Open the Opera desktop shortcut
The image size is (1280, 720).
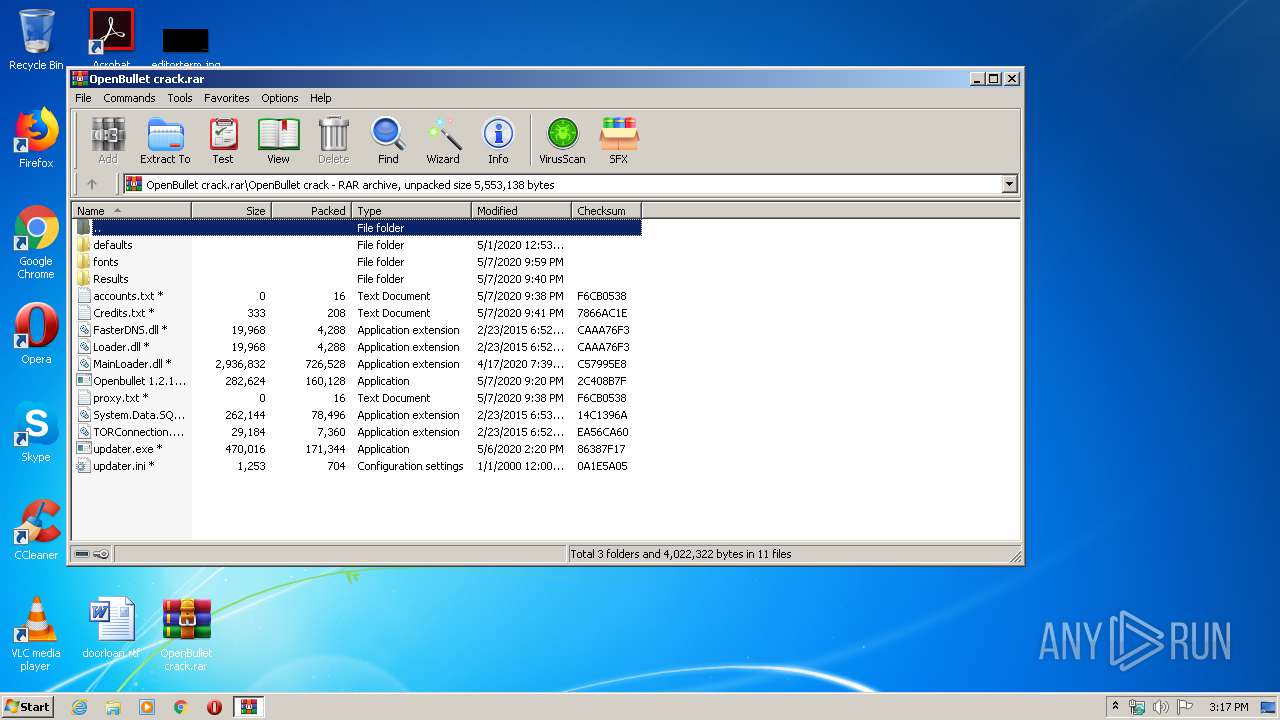36,334
